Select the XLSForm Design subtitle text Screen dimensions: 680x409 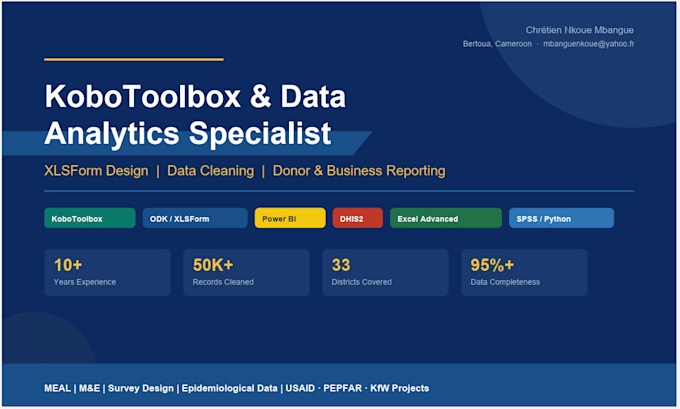pos(96,170)
